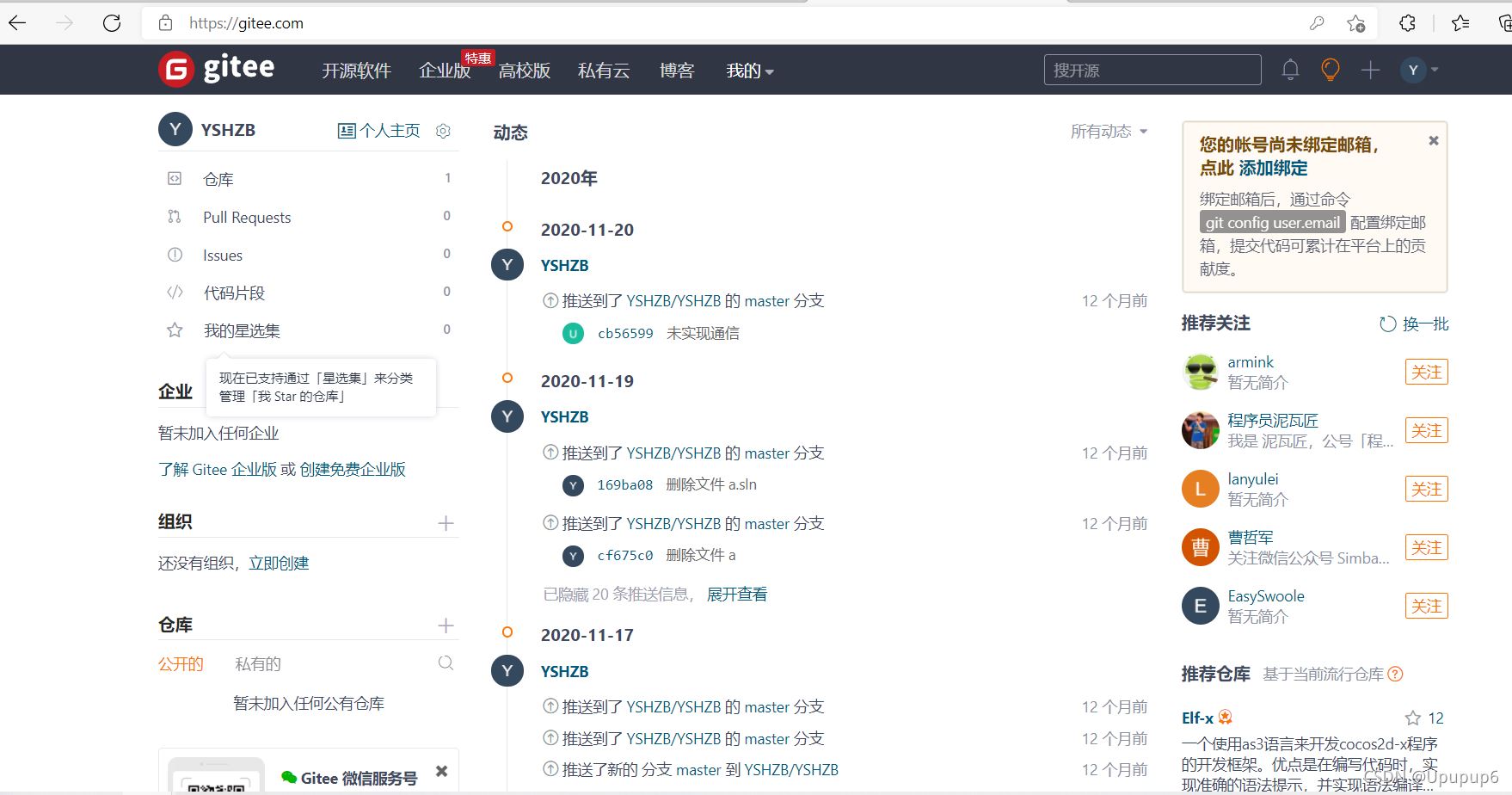Click the 代码片段 code icon
The width and height of the screenshot is (1512, 795).
(175, 293)
